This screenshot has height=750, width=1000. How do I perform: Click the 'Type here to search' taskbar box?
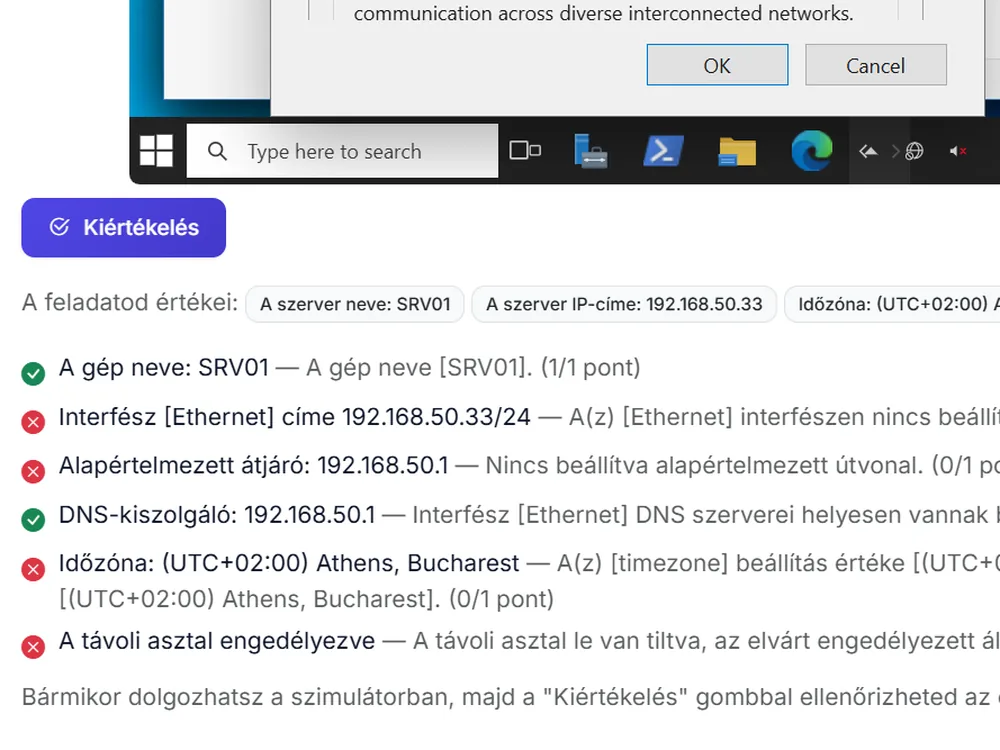pyautogui.click(x=342, y=151)
